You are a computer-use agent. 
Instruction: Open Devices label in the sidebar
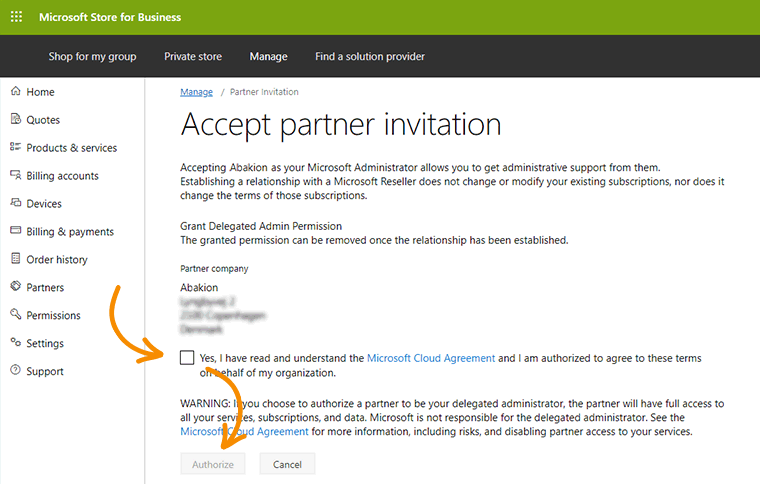click(44, 203)
